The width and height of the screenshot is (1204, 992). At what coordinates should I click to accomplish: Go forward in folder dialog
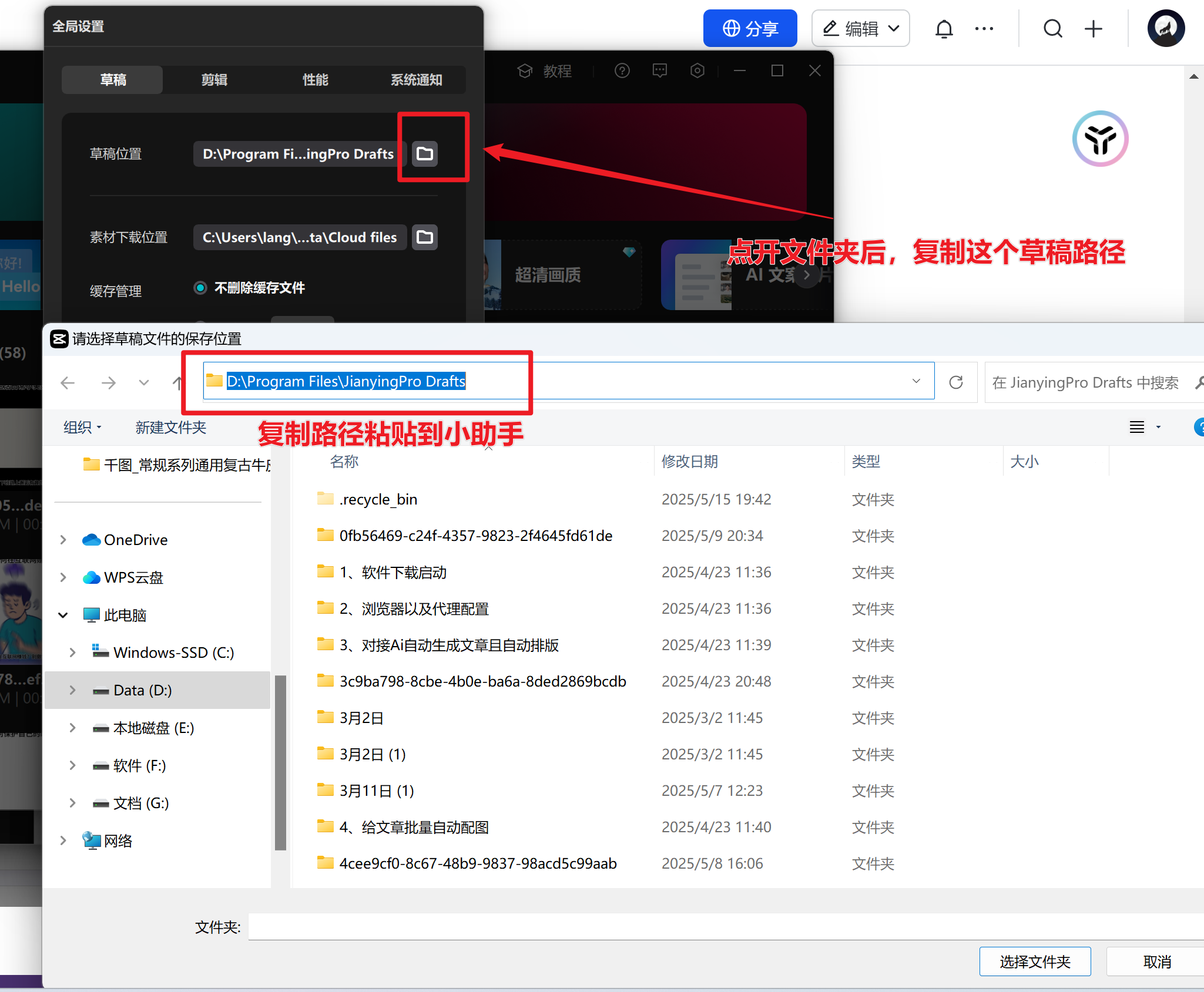click(x=108, y=383)
